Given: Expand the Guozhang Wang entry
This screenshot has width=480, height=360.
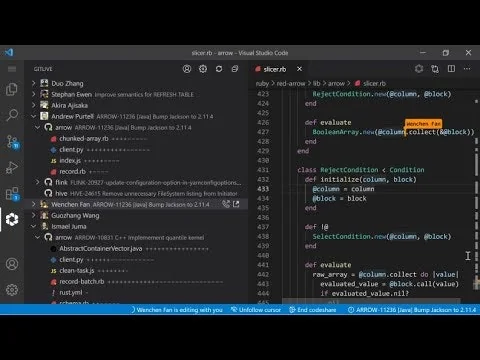Looking at the screenshot, I should point(34,215).
